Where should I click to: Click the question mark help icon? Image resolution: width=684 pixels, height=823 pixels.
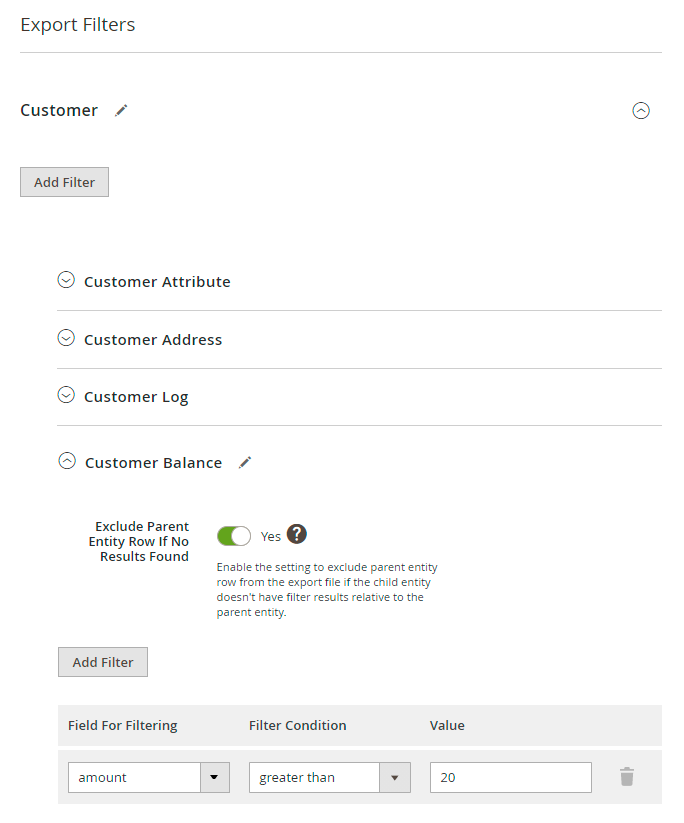click(296, 534)
